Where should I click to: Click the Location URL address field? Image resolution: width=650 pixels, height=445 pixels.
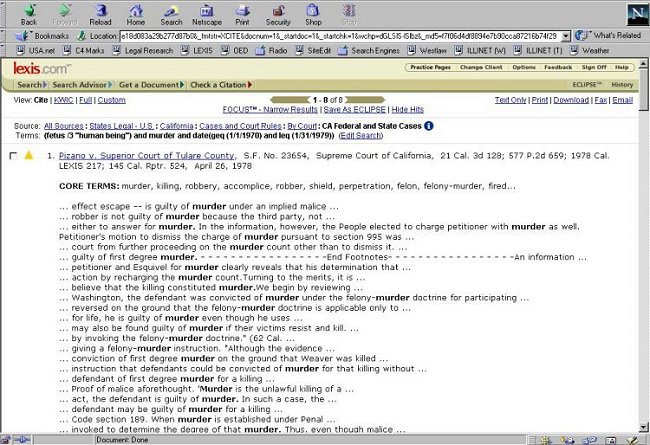(340, 35)
